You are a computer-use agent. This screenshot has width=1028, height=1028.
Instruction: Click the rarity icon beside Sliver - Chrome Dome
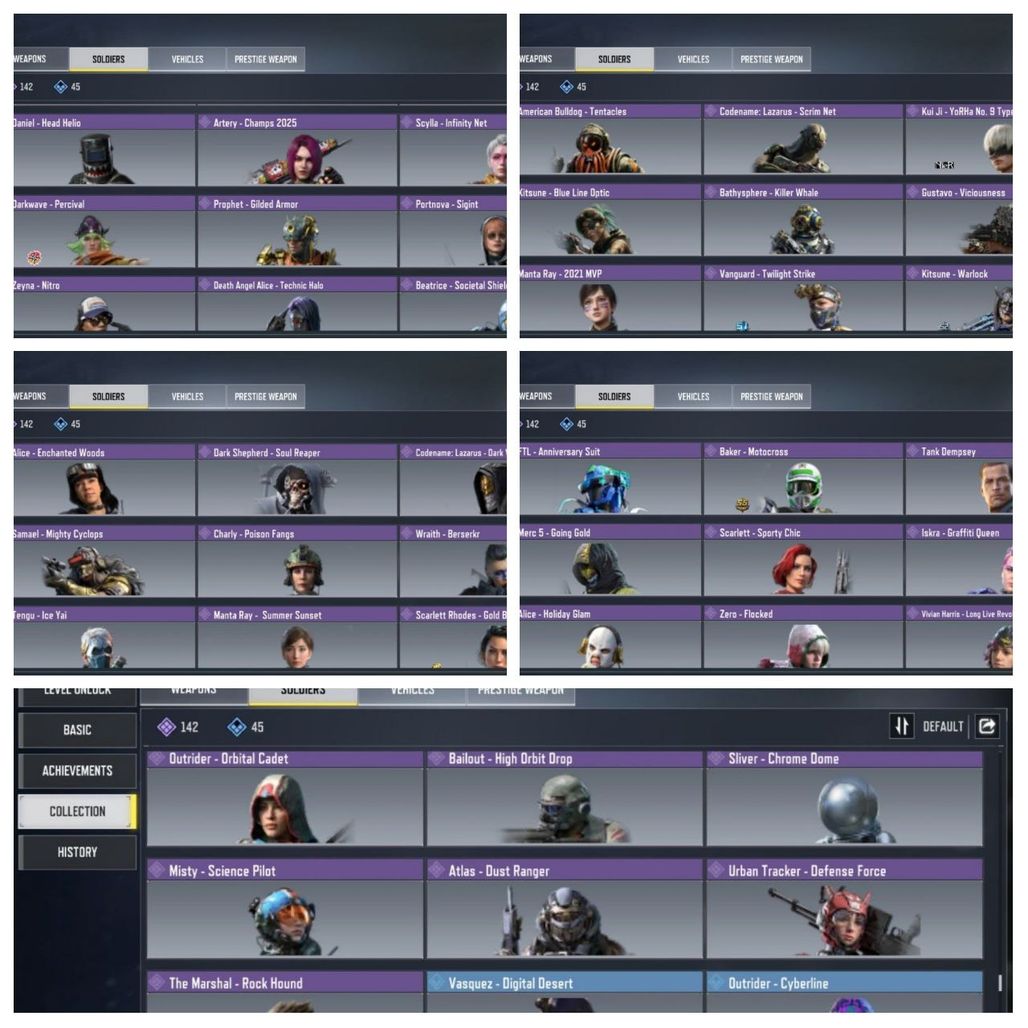(716, 759)
